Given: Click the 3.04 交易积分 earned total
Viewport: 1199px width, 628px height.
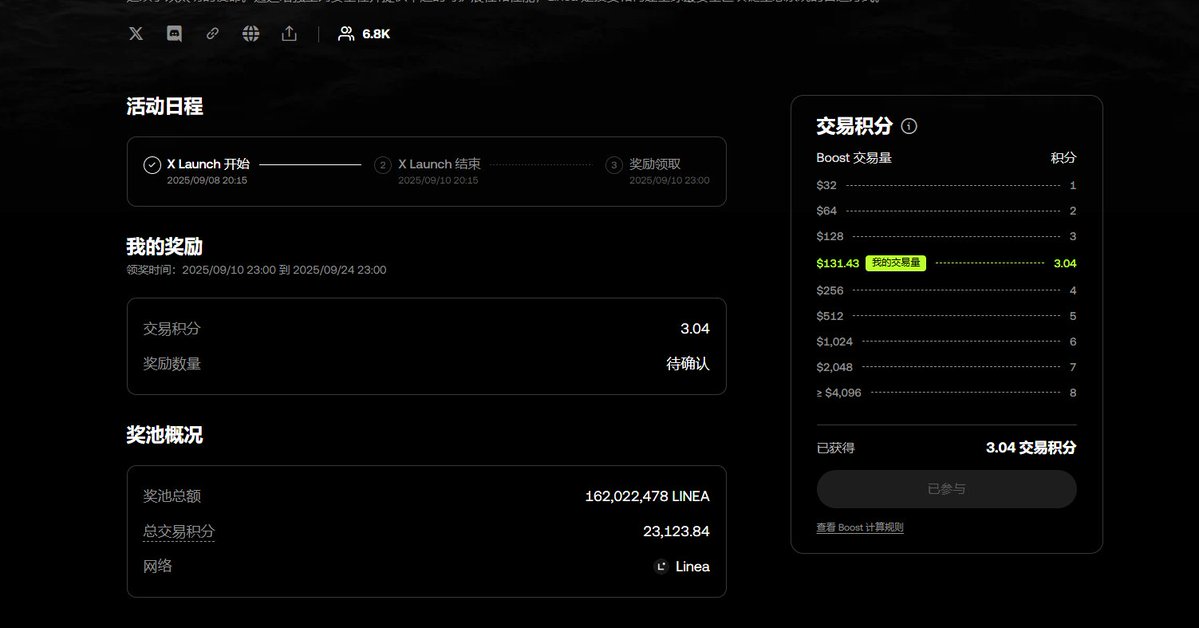Looking at the screenshot, I should pyautogui.click(x=1031, y=447).
